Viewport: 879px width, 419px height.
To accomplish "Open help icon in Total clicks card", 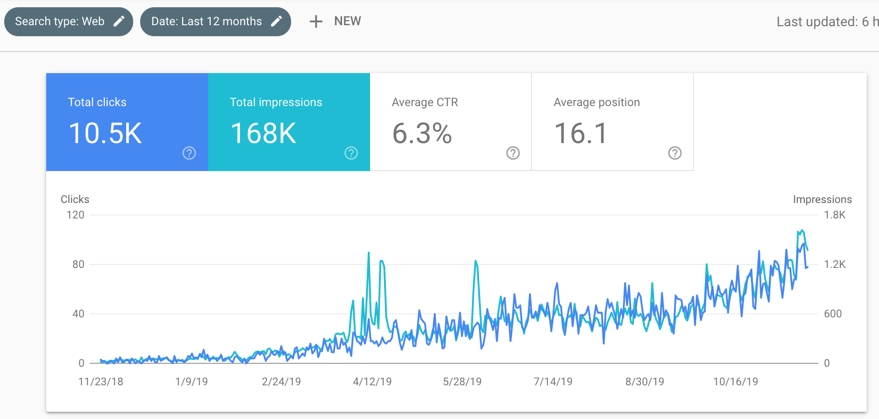I will click(x=189, y=153).
